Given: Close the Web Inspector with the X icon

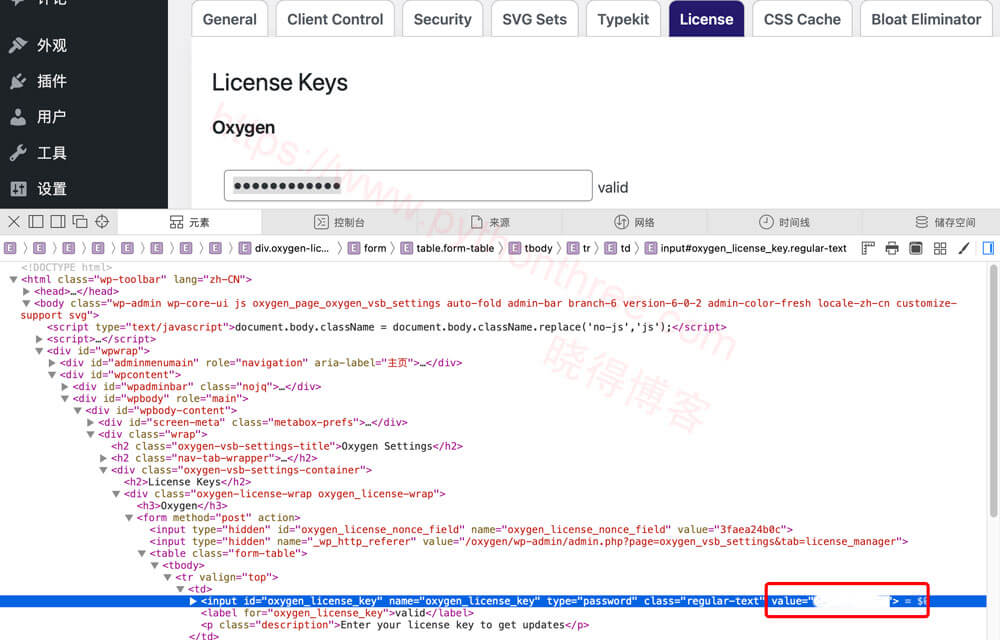Looking at the screenshot, I should tap(14, 222).
